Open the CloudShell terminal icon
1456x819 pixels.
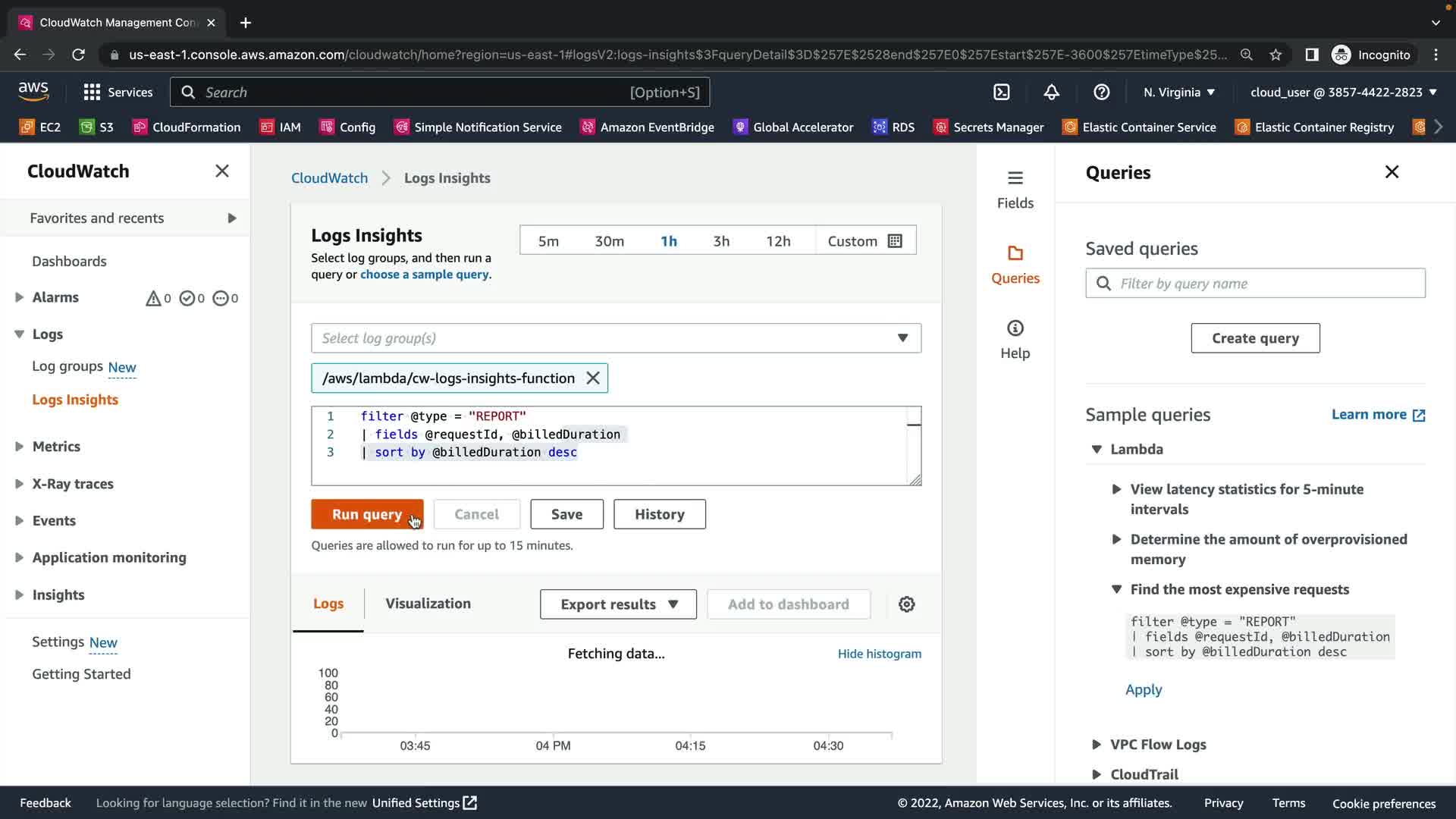click(1001, 92)
